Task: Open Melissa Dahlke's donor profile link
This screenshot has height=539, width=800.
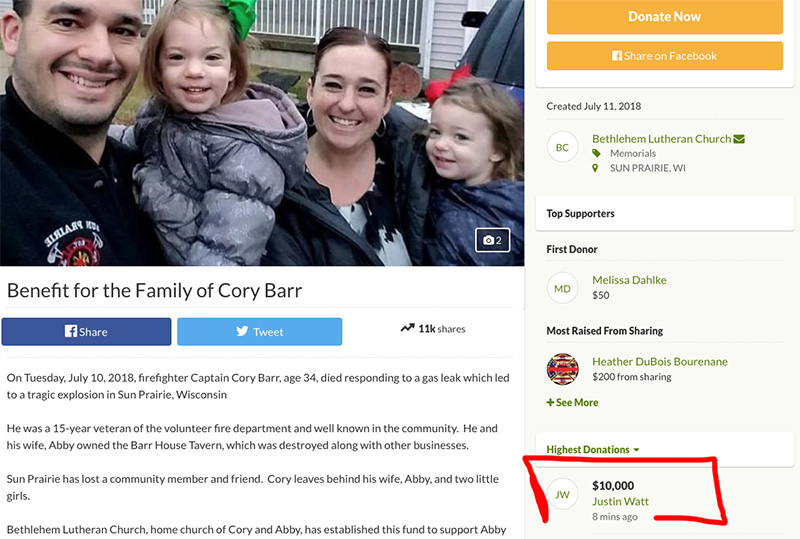Action: click(629, 280)
